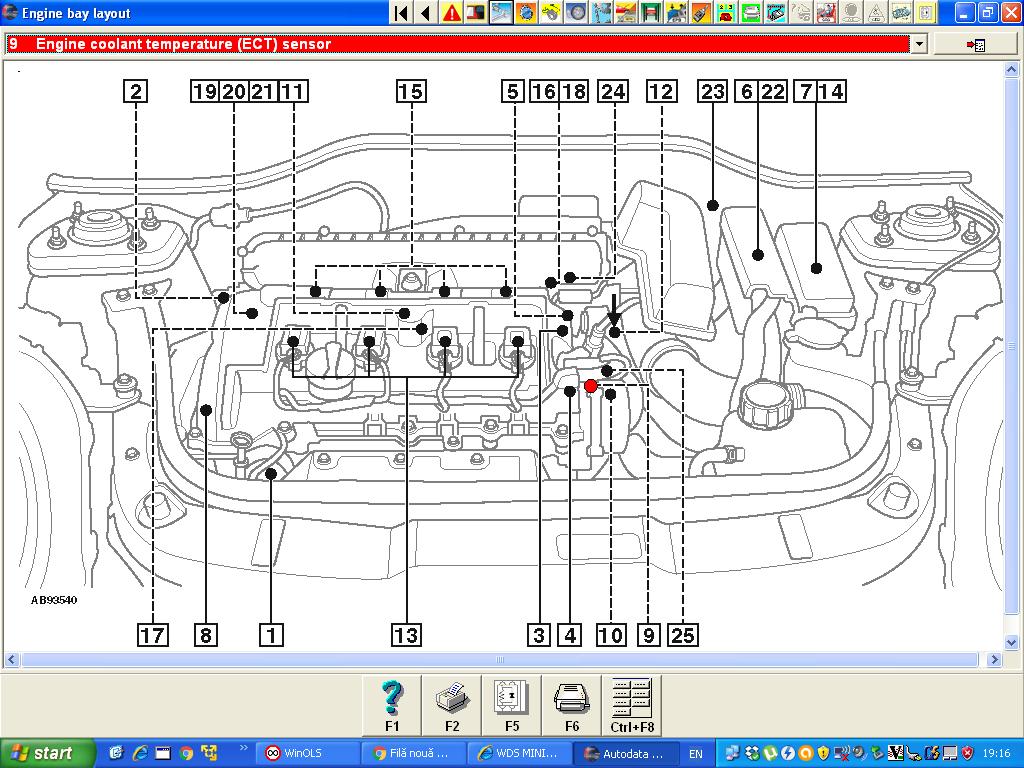Click the red arrow list button beside dropdown
The width and height of the screenshot is (1024, 768).
click(975, 44)
